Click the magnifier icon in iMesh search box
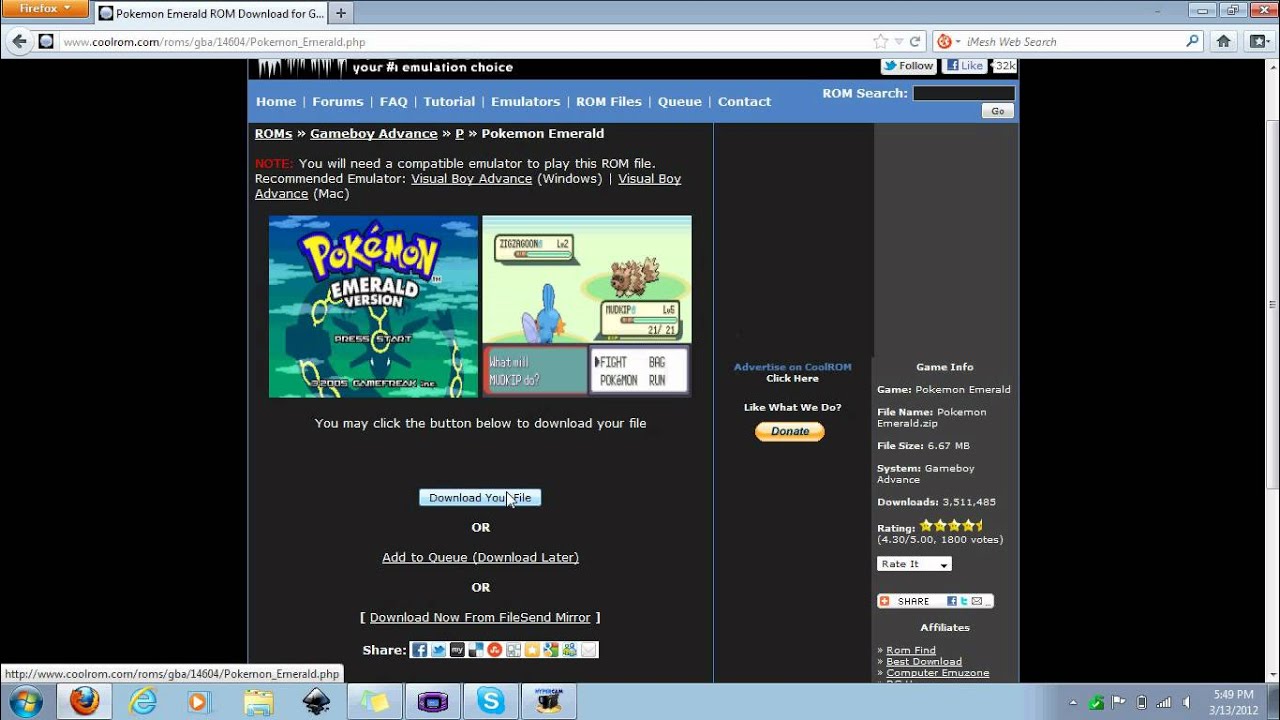1280x720 pixels. [x=1192, y=42]
